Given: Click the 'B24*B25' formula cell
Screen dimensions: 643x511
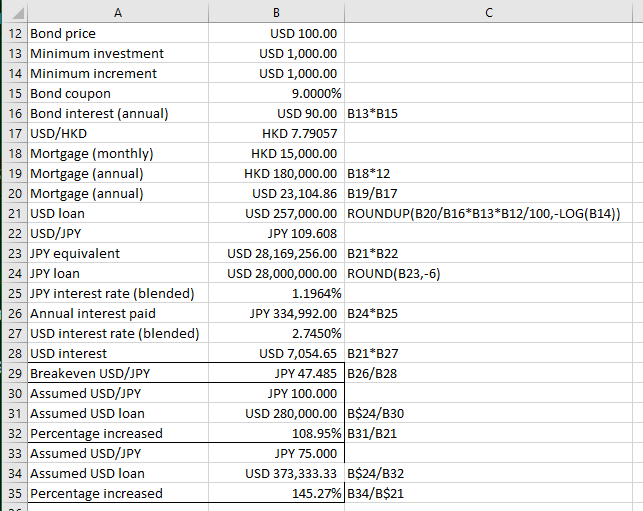Looking at the screenshot, I should (x=488, y=313).
